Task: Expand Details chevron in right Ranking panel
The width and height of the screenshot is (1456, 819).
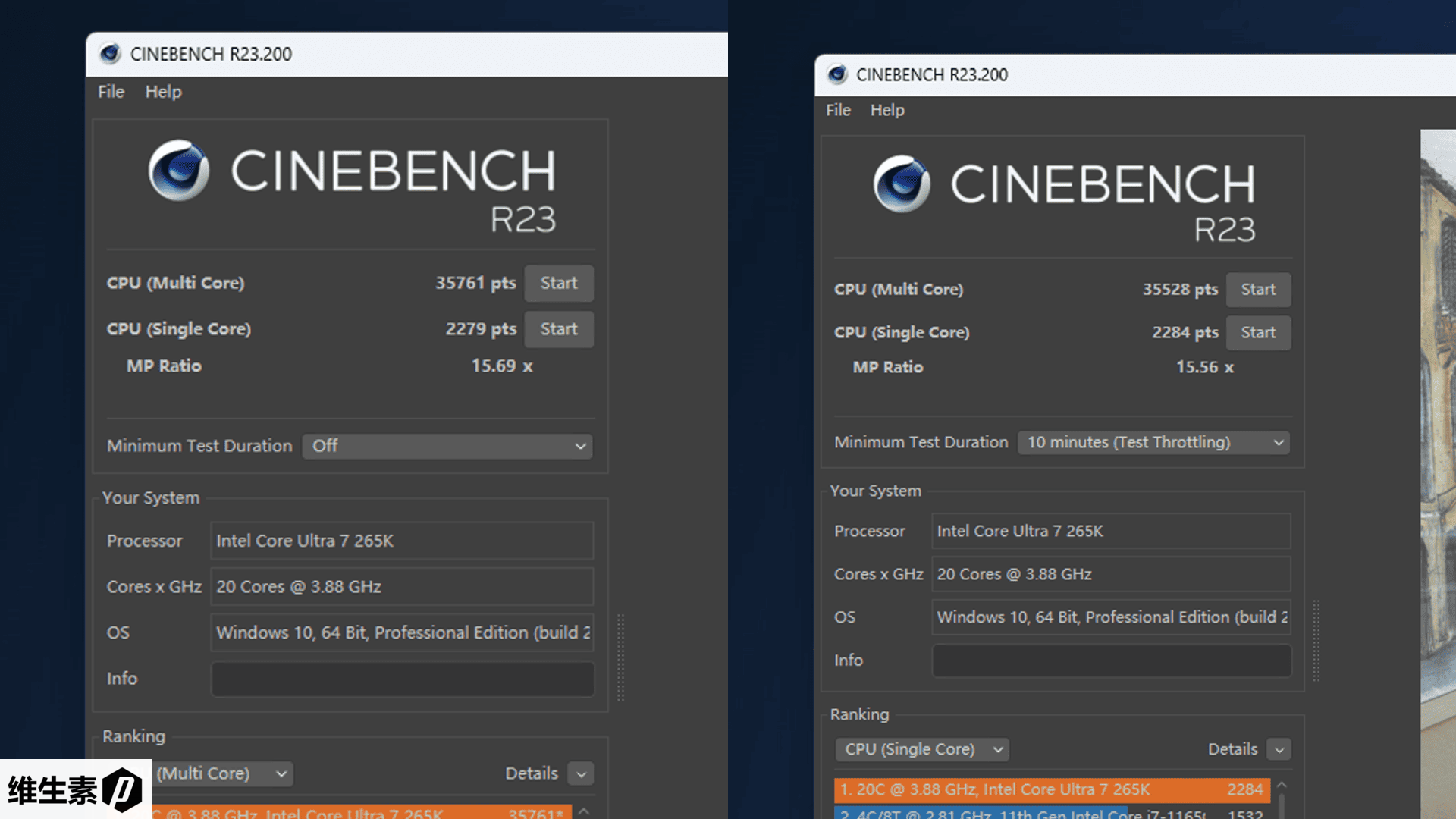Action: click(x=1279, y=750)
